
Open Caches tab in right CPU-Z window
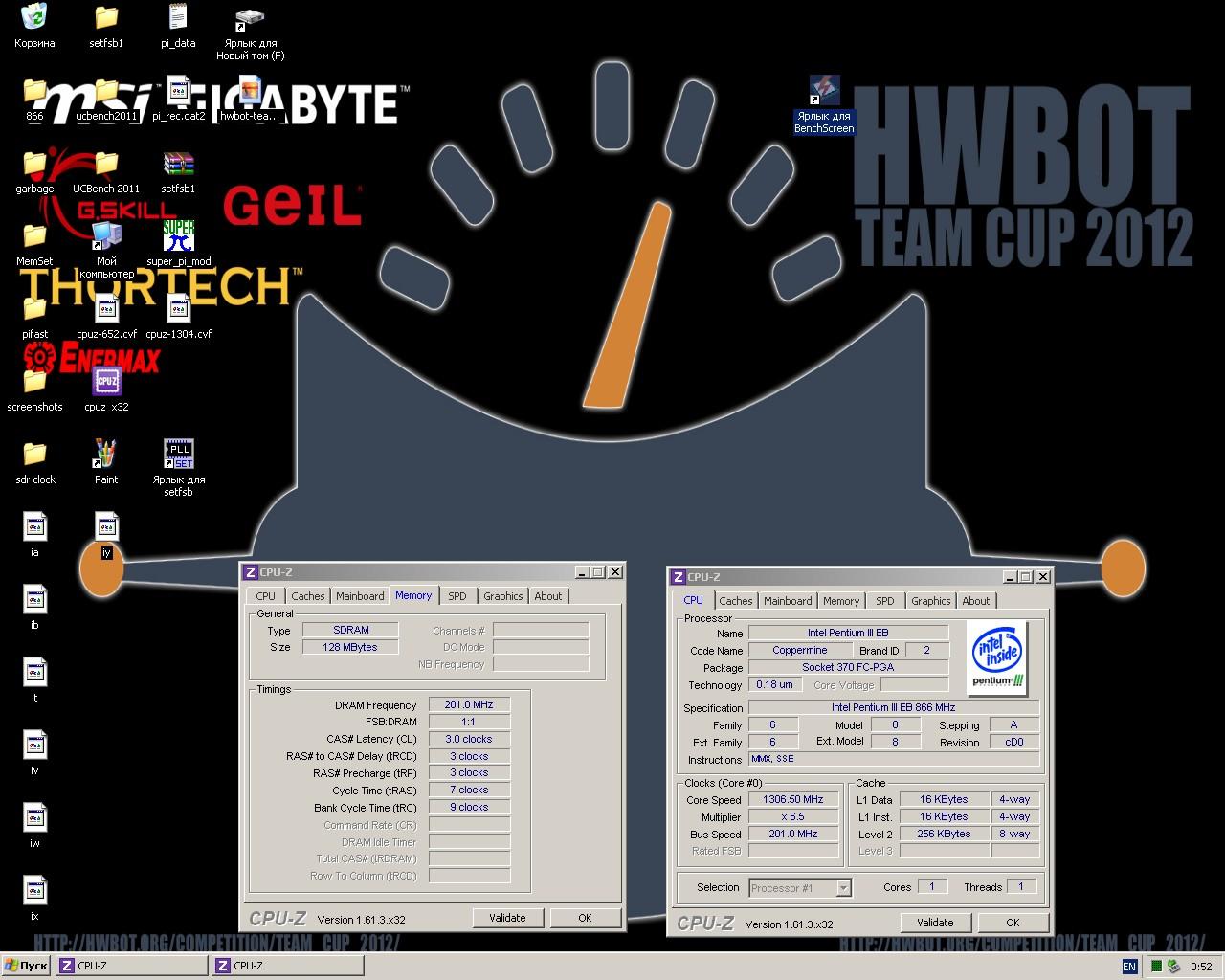coord(735,601)
